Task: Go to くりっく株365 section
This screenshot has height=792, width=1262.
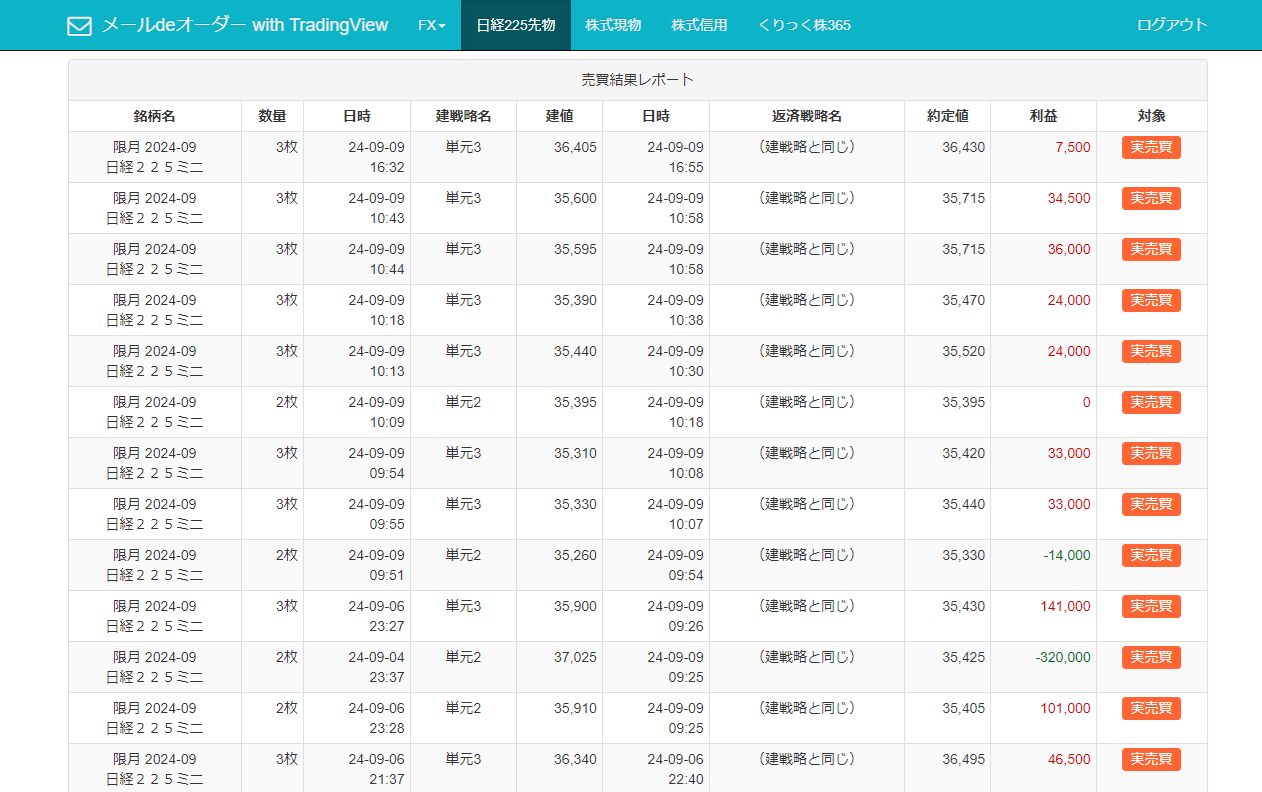Action: (x=804, y=25)
